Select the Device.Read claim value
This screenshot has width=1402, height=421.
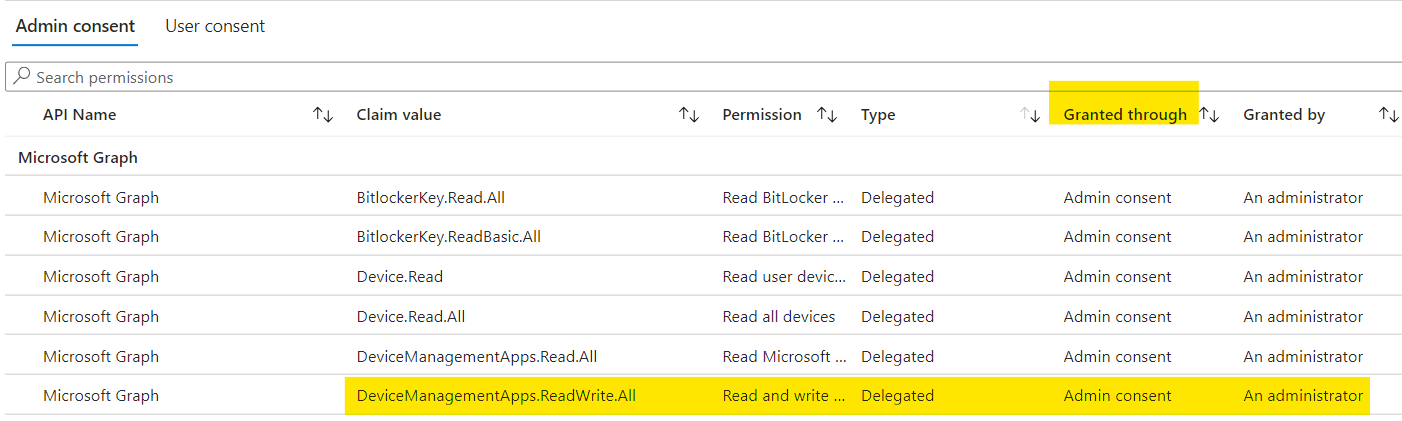[x=400, y=277]
